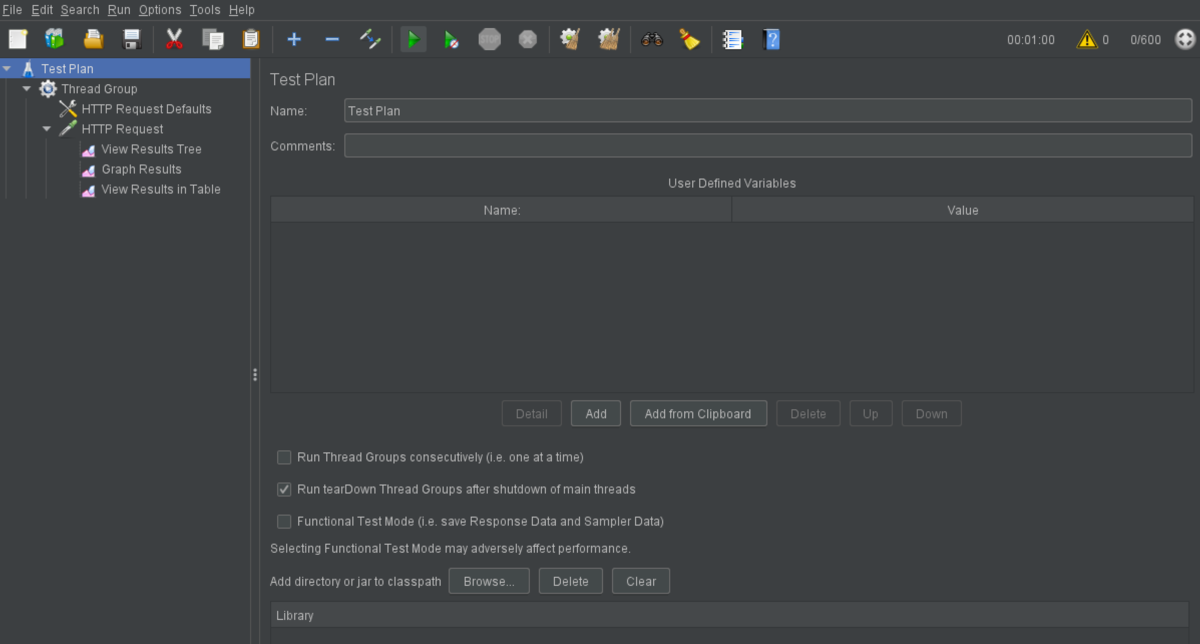Open Help via question mark icon
This screenshot has width=1200, height=644.
pos(771,39)
